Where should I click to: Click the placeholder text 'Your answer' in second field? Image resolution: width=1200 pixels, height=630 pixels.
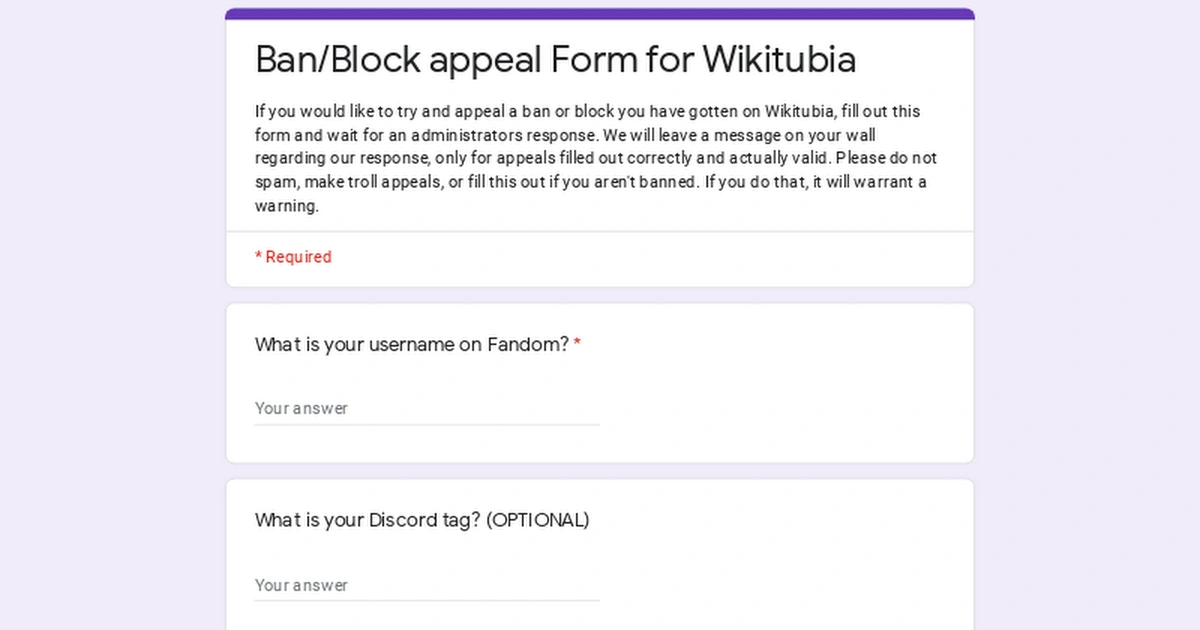tap(301, 585)
